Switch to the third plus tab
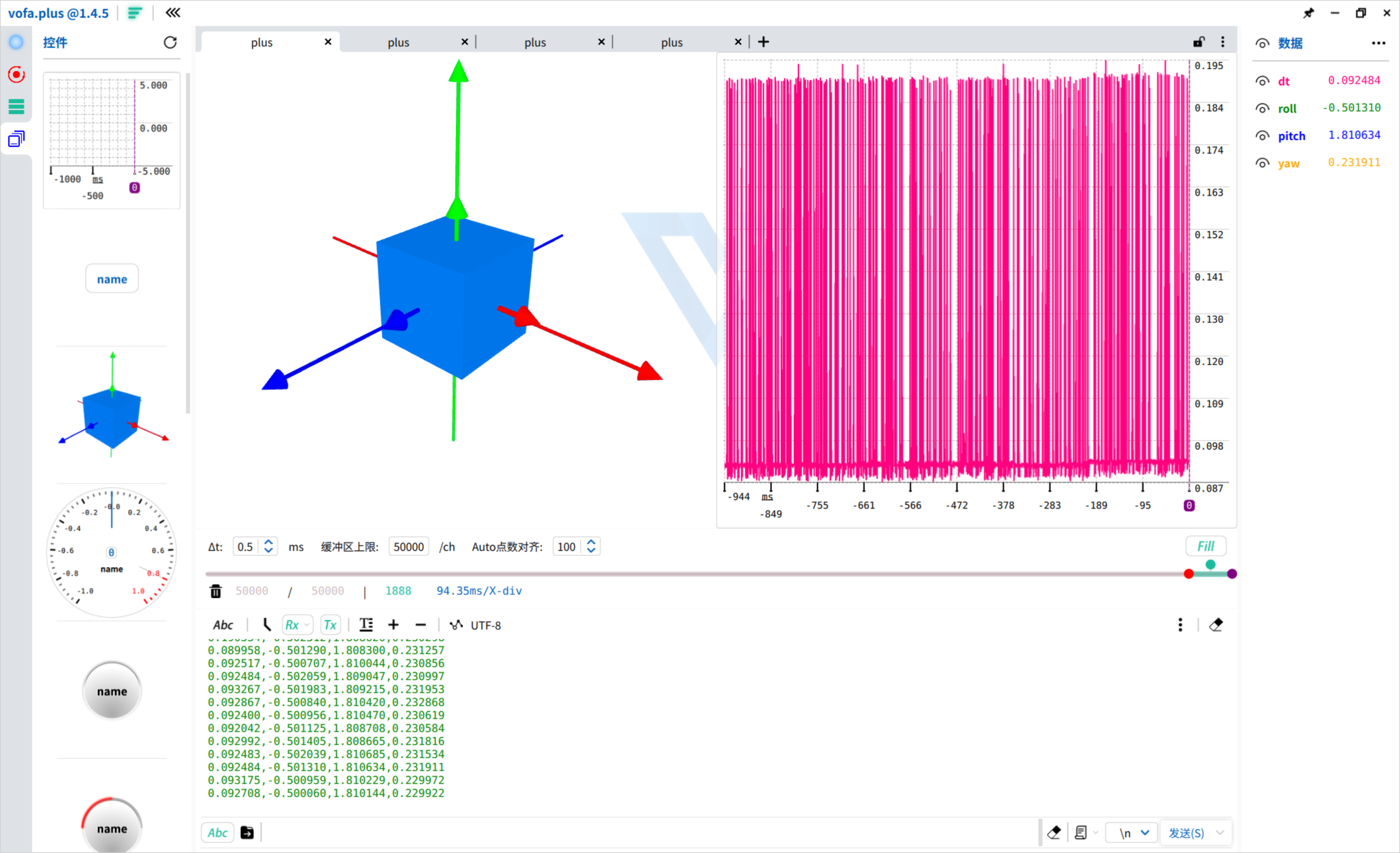Screen dimensions: 1400x853 coord(535,43)
